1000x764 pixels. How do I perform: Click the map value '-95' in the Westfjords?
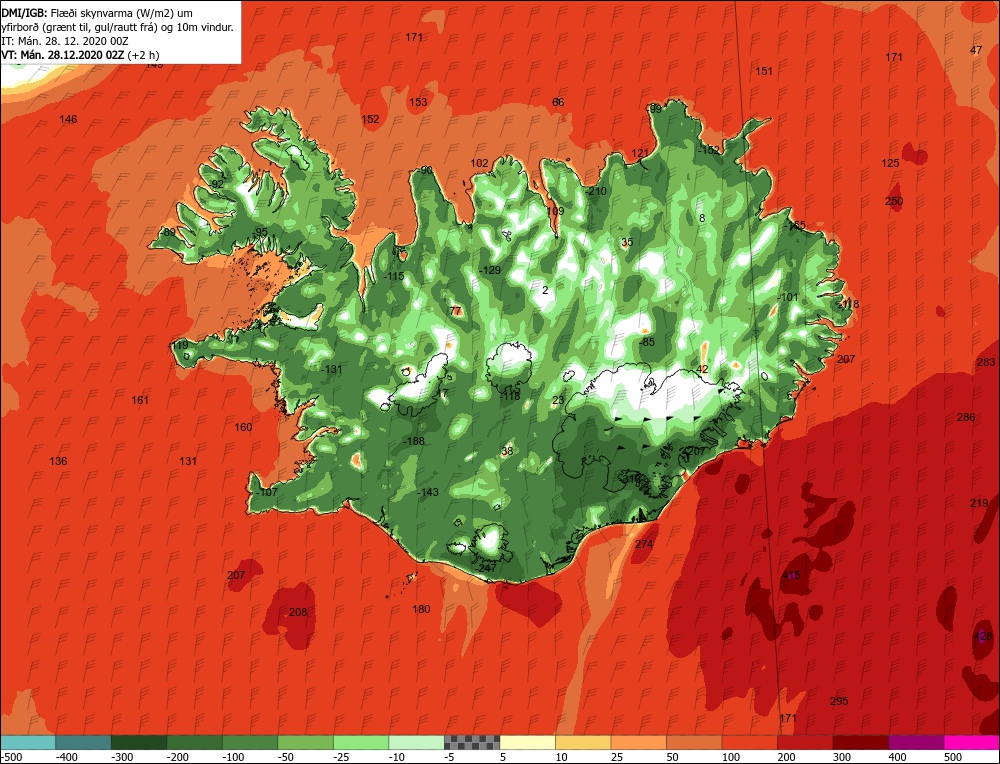click(260, 232)
